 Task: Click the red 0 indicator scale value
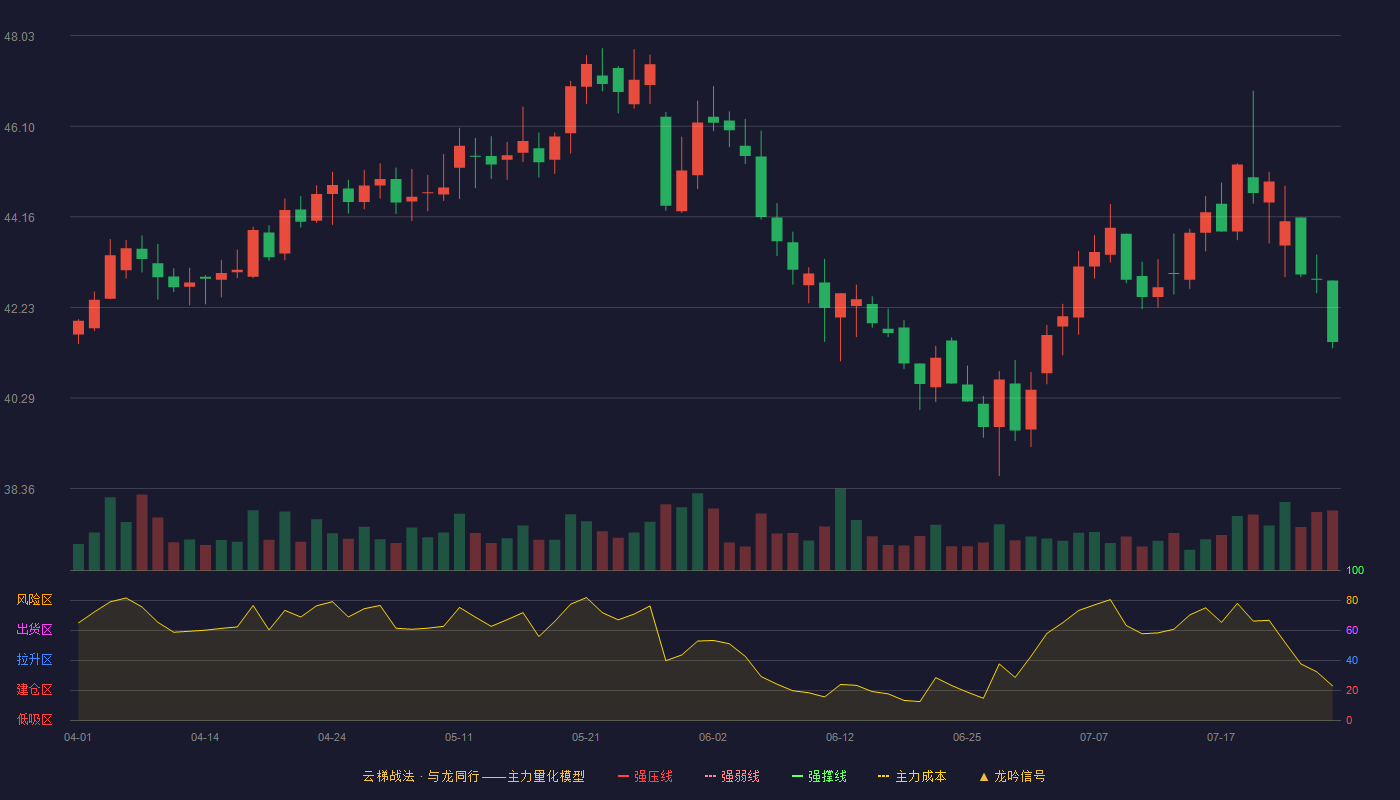click(1348, 720)
